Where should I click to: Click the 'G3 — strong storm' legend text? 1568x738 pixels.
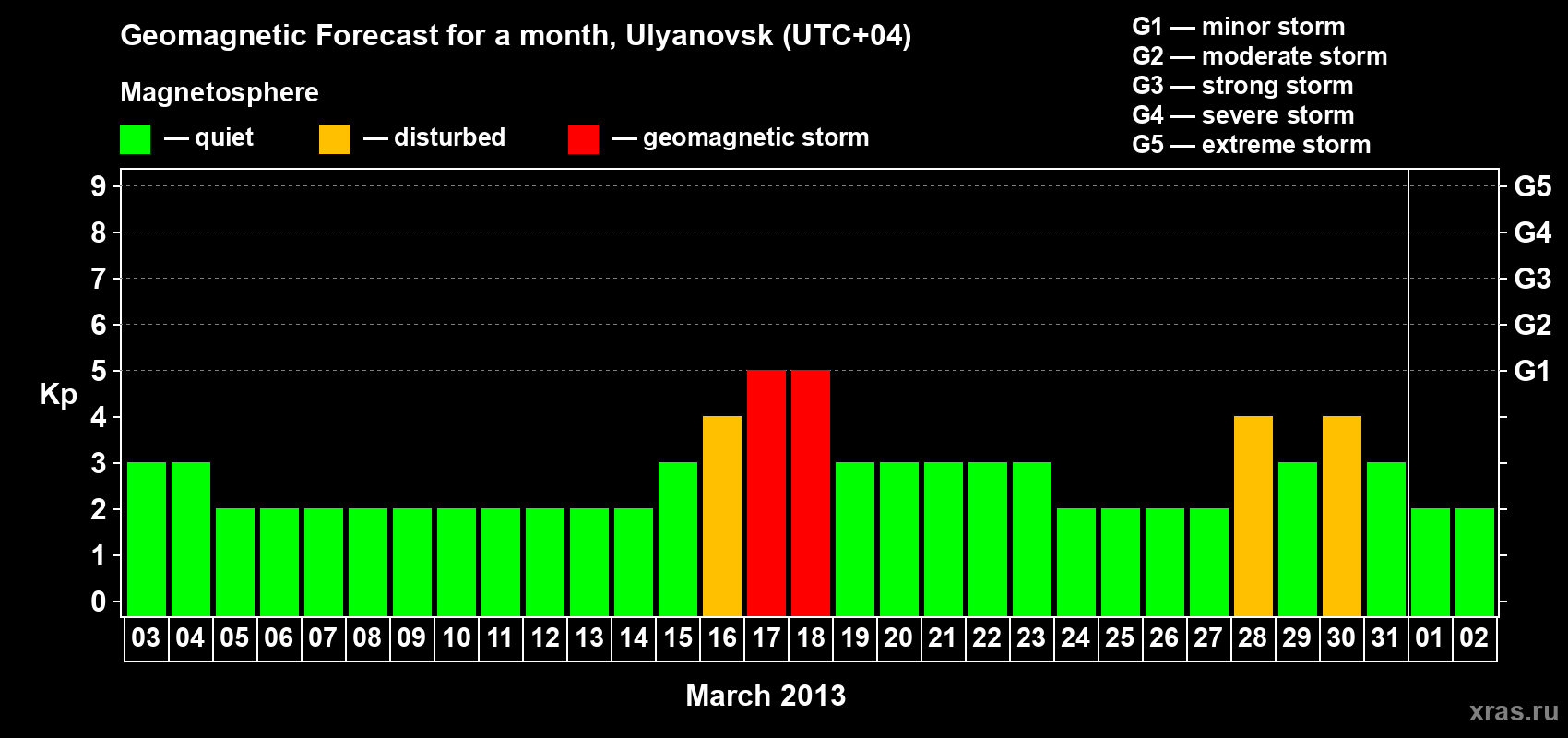click(1242, 86)
